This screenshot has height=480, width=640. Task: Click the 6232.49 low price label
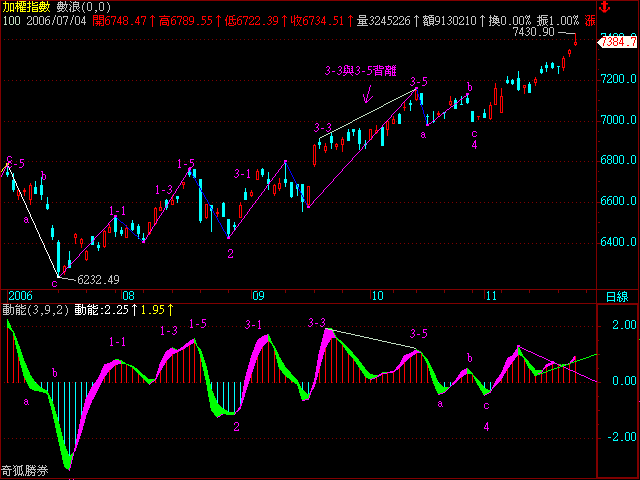(98, 280)
